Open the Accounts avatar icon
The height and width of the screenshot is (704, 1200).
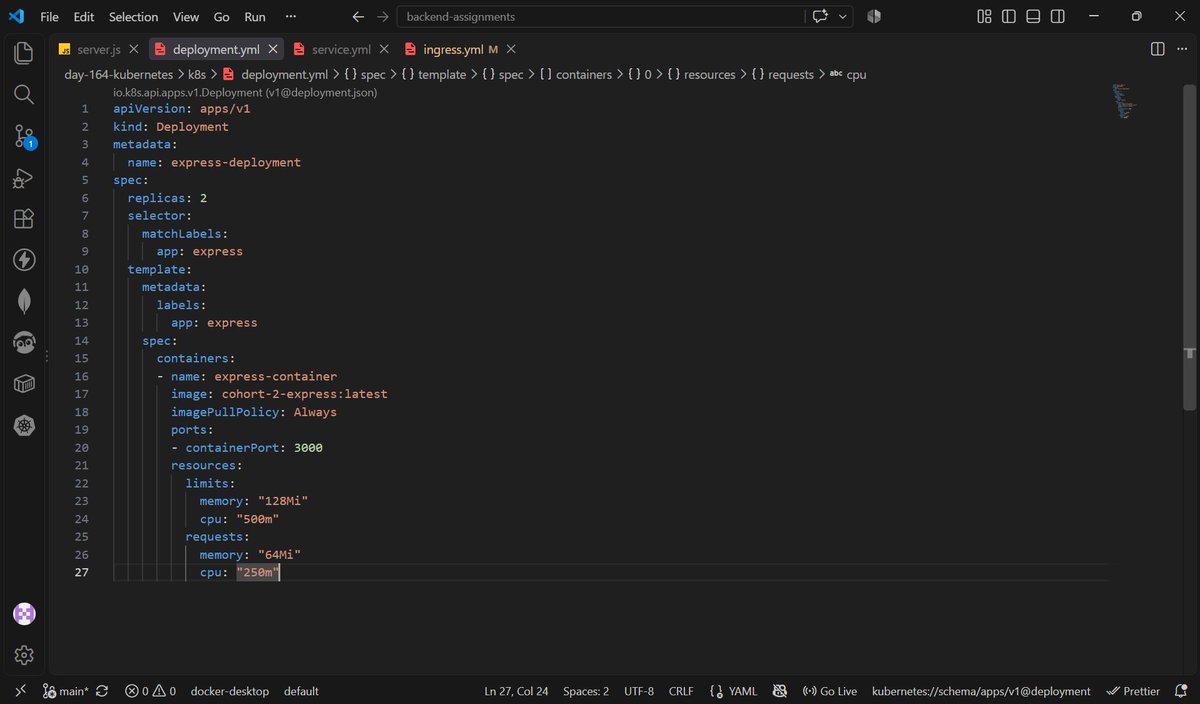click(24, 614)
